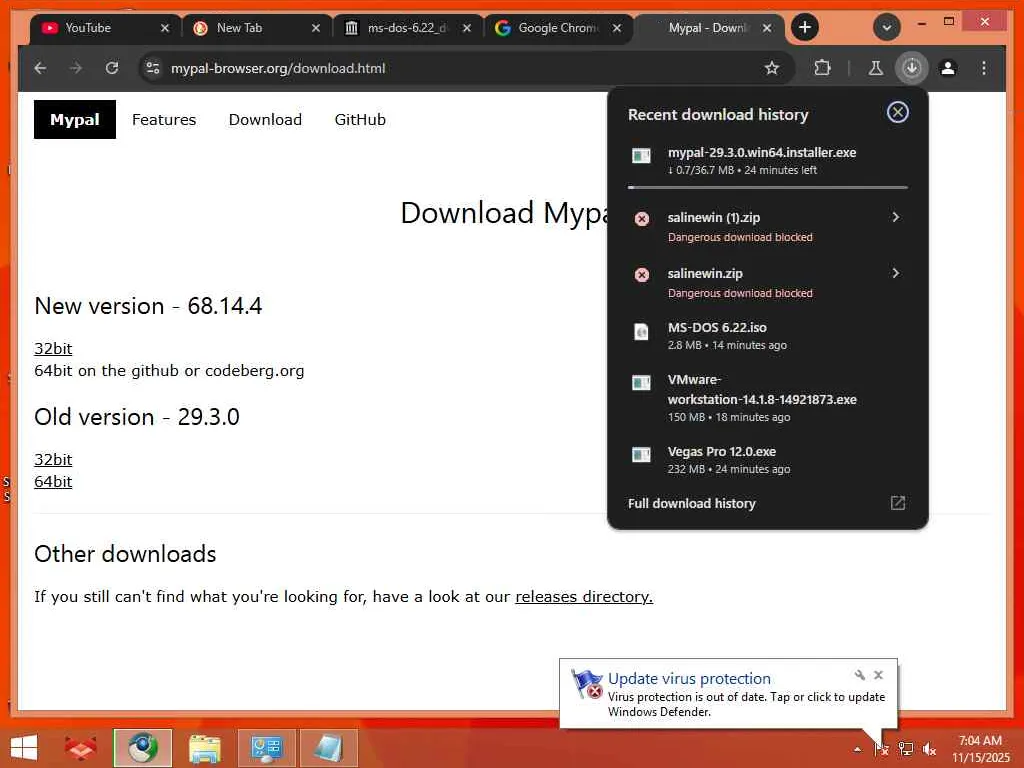1024x768 pixels.
Task: Open the control panel taskbar icon
Action: (x=266, y=748)
